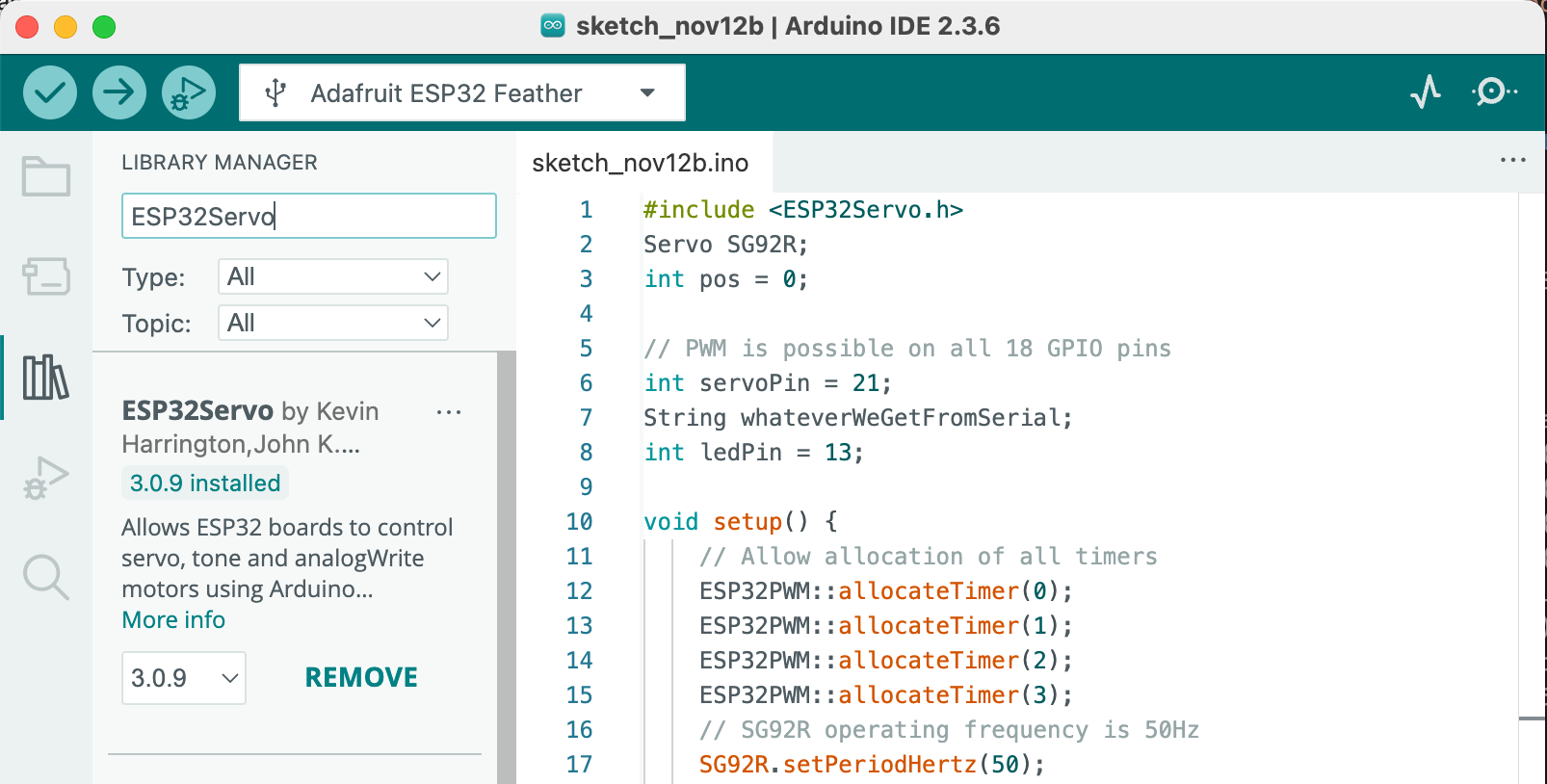Open the Adafruit ESP32 Feather board dropdown
Screen dimensions: 1547x784
(x=462, y=92)
